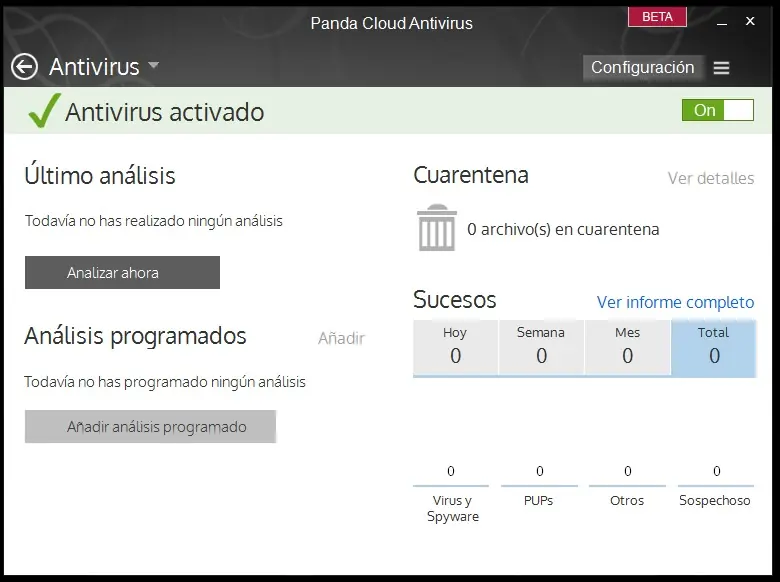Click the Sucesos heading
Screen dimensions: 780x582
click(455, 300)
